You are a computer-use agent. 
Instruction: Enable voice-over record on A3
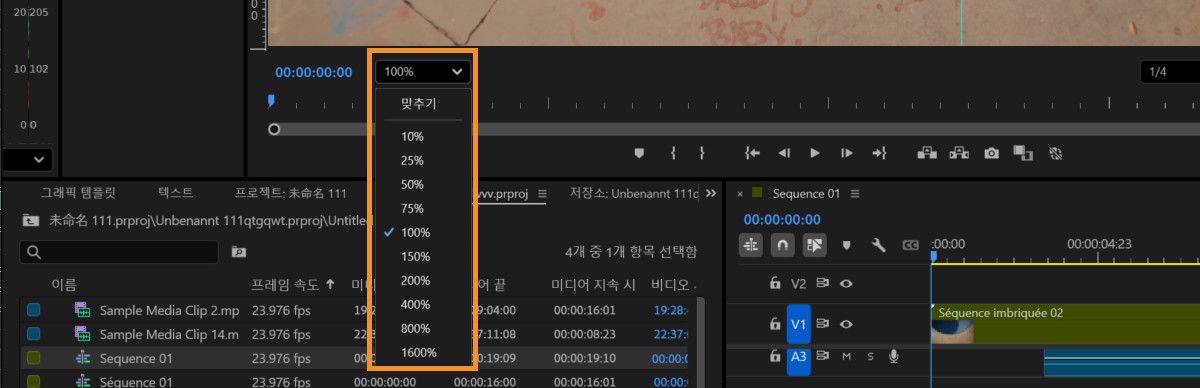tap(893, 356)
